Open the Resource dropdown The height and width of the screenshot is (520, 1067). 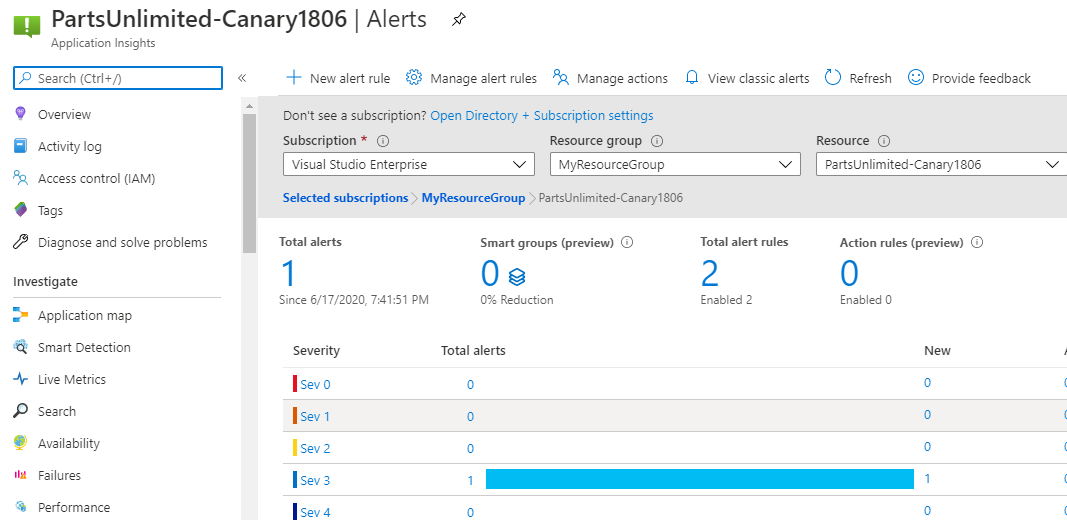(x=941, y=164)
